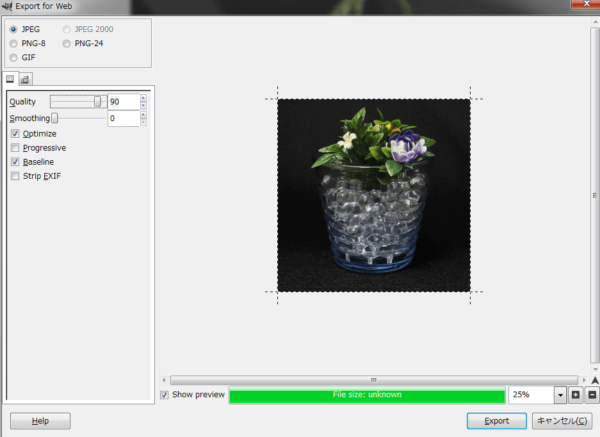The image size is (600, 437).
Task: Select the GIF format radio button
Action: pos(14,58)
